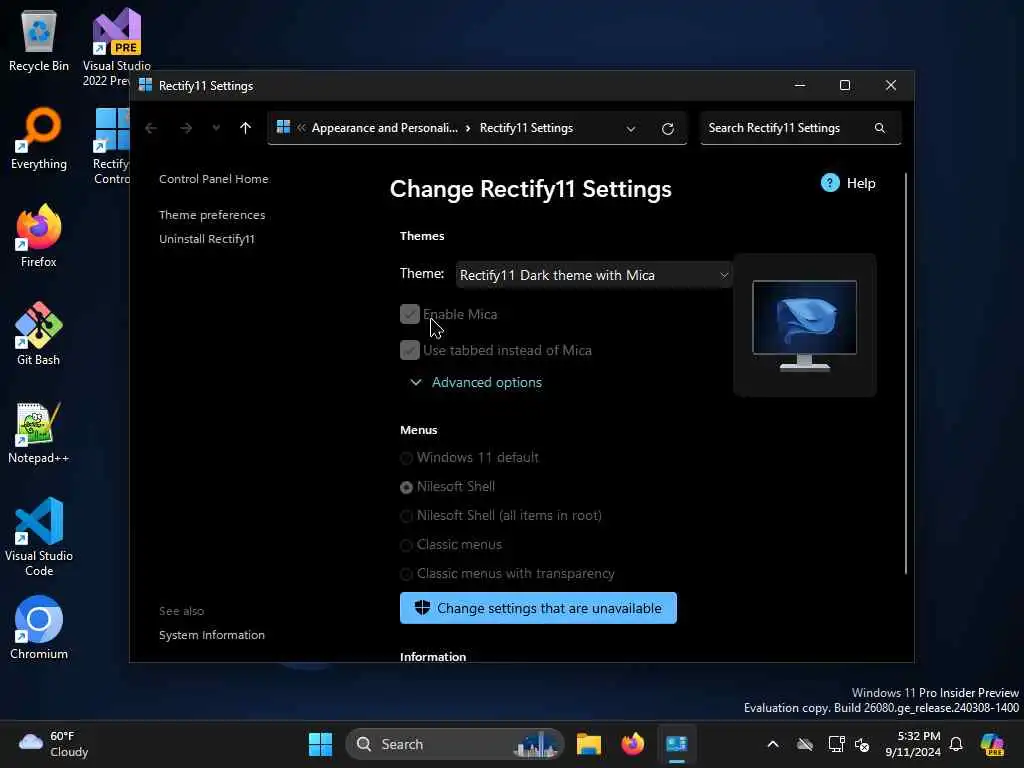Click Change settings that are unavailable button

pos(538,608)
